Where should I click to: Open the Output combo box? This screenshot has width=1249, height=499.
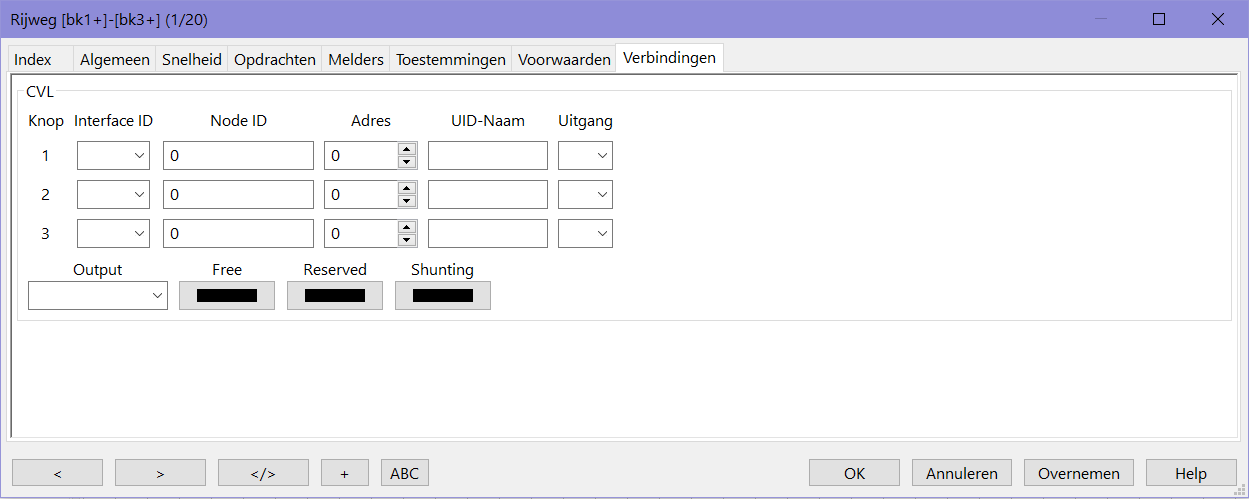coord(98,295)
